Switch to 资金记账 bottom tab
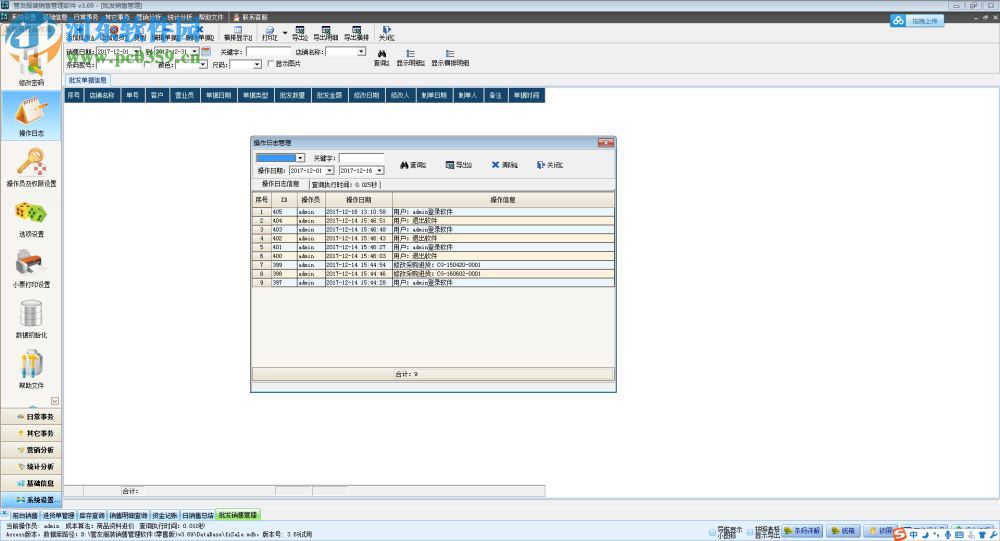Viewport: 1000px width, 541px height. click(165, 515)
